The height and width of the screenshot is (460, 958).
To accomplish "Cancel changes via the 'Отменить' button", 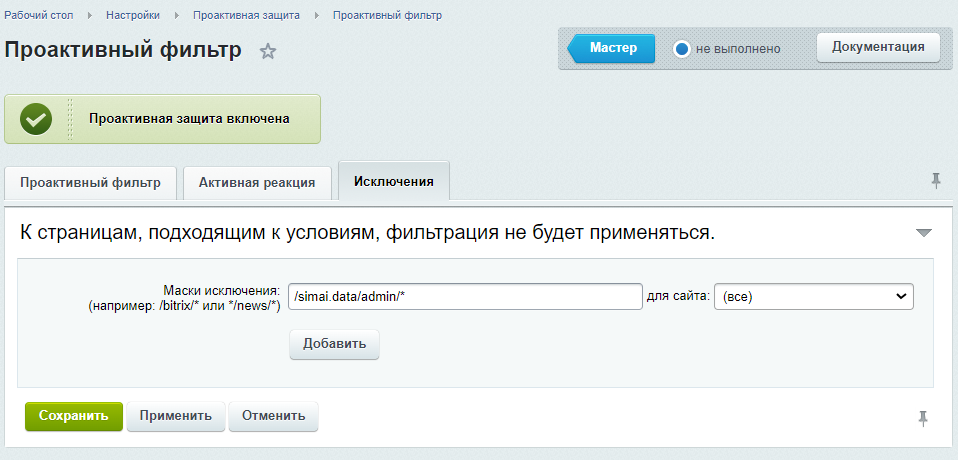I will (x=273, y=416).
